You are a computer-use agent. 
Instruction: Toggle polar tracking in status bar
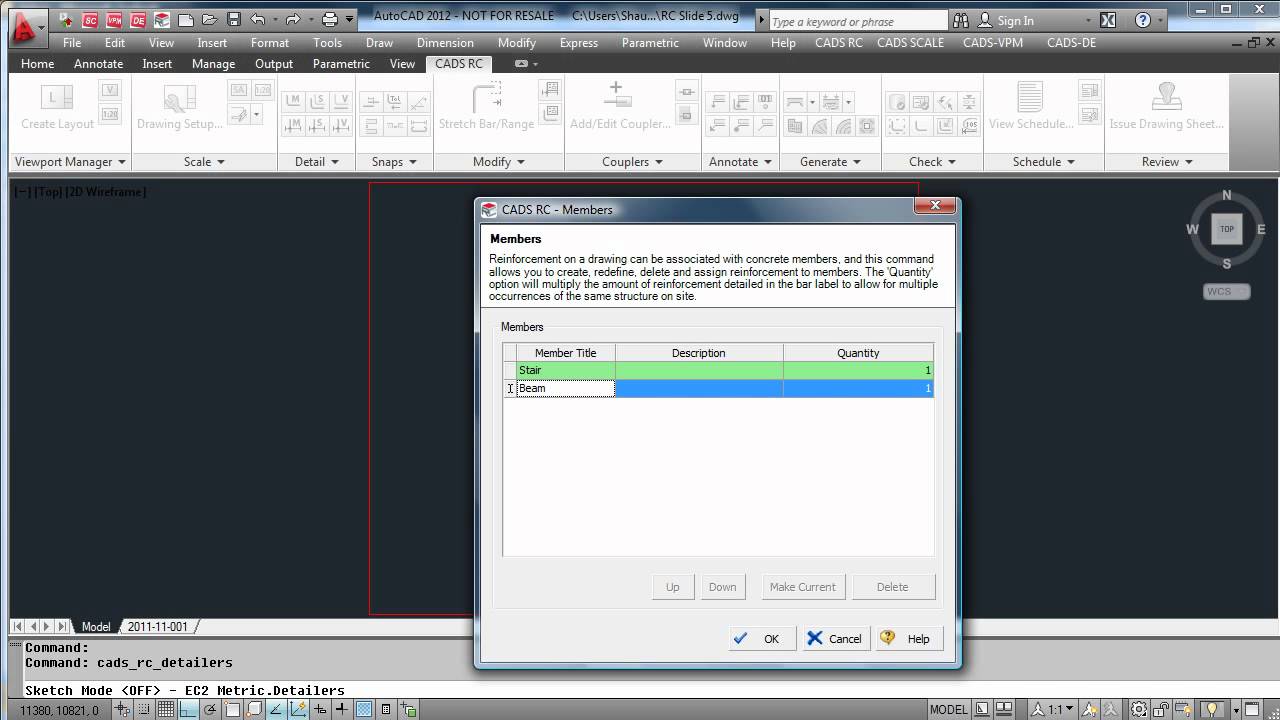click(210, 709)
